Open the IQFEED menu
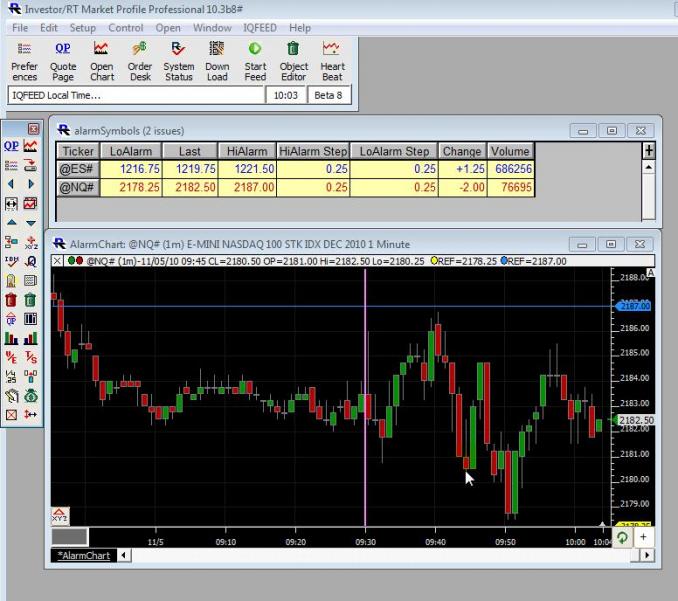 tap(260, 28)
